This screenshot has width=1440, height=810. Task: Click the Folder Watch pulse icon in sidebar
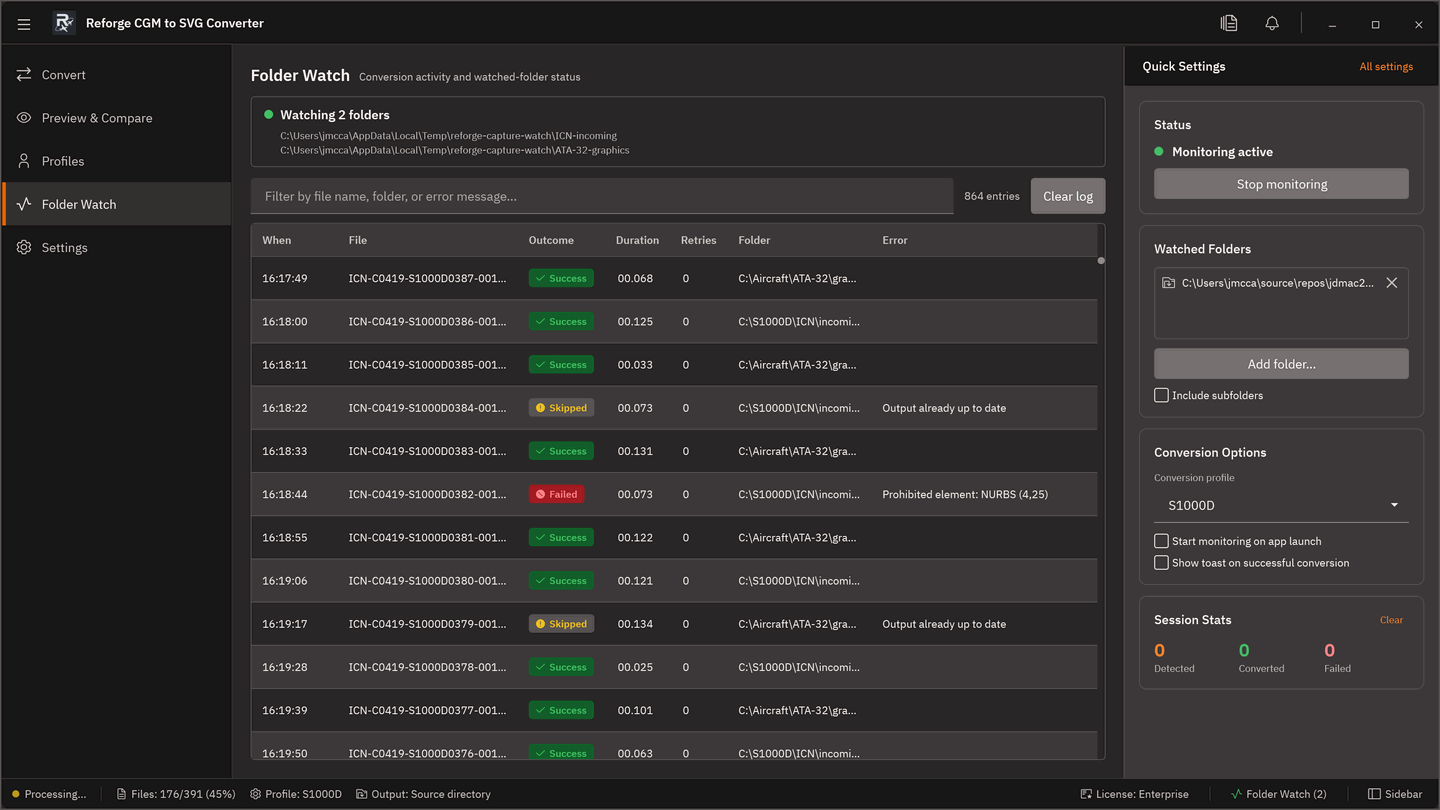tap(24, 204)
